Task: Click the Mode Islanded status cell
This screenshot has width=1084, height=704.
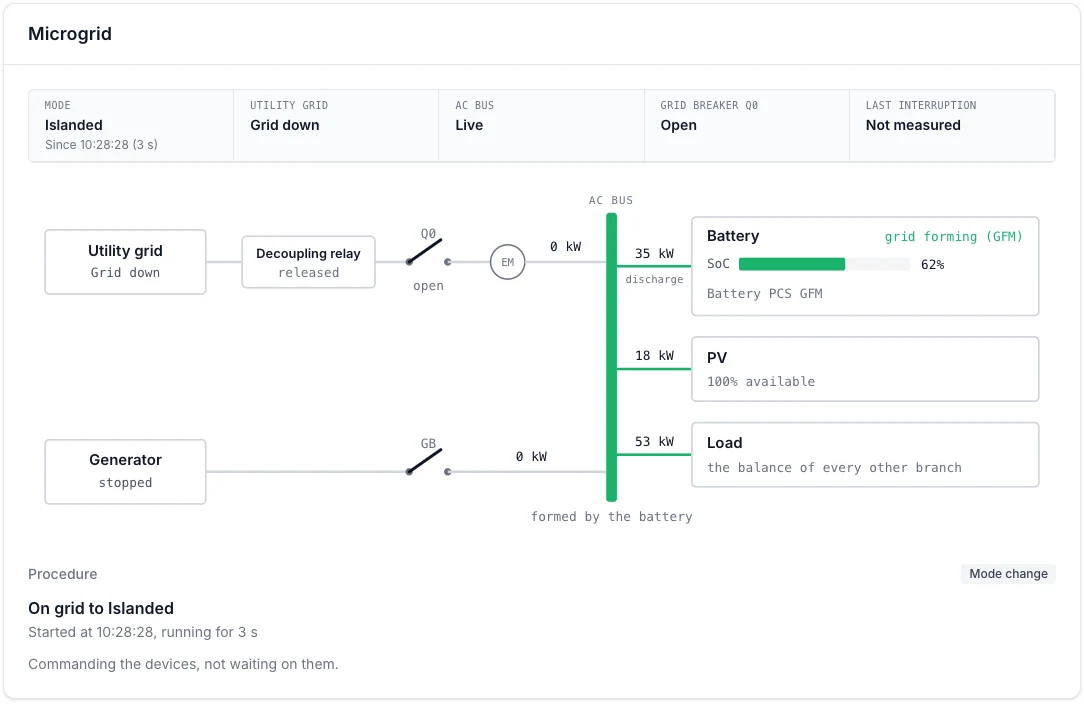Action: tap(131, 126)
